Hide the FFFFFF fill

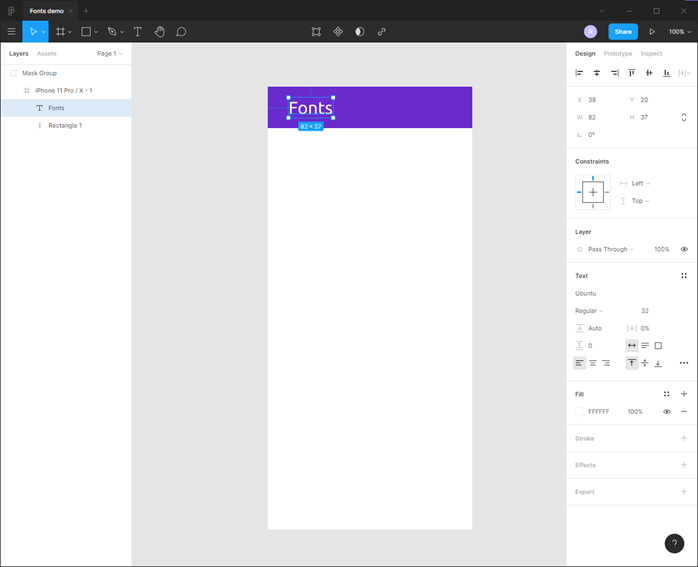[667, 411]
